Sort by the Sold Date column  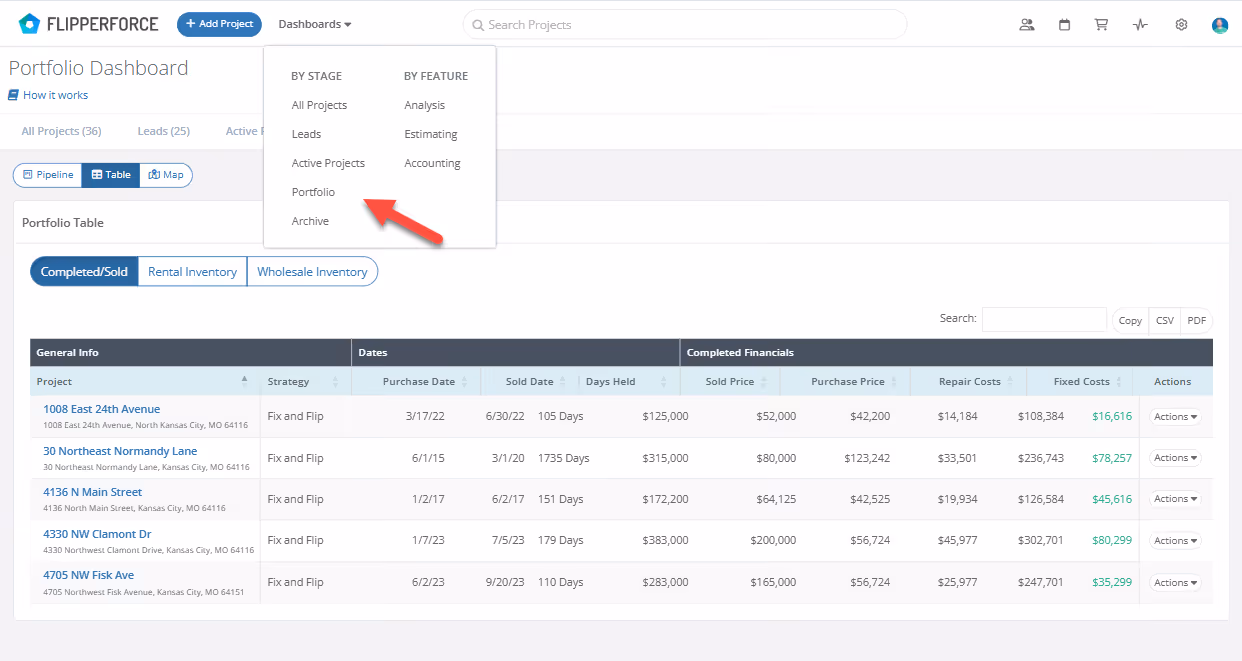coord(530,381)
